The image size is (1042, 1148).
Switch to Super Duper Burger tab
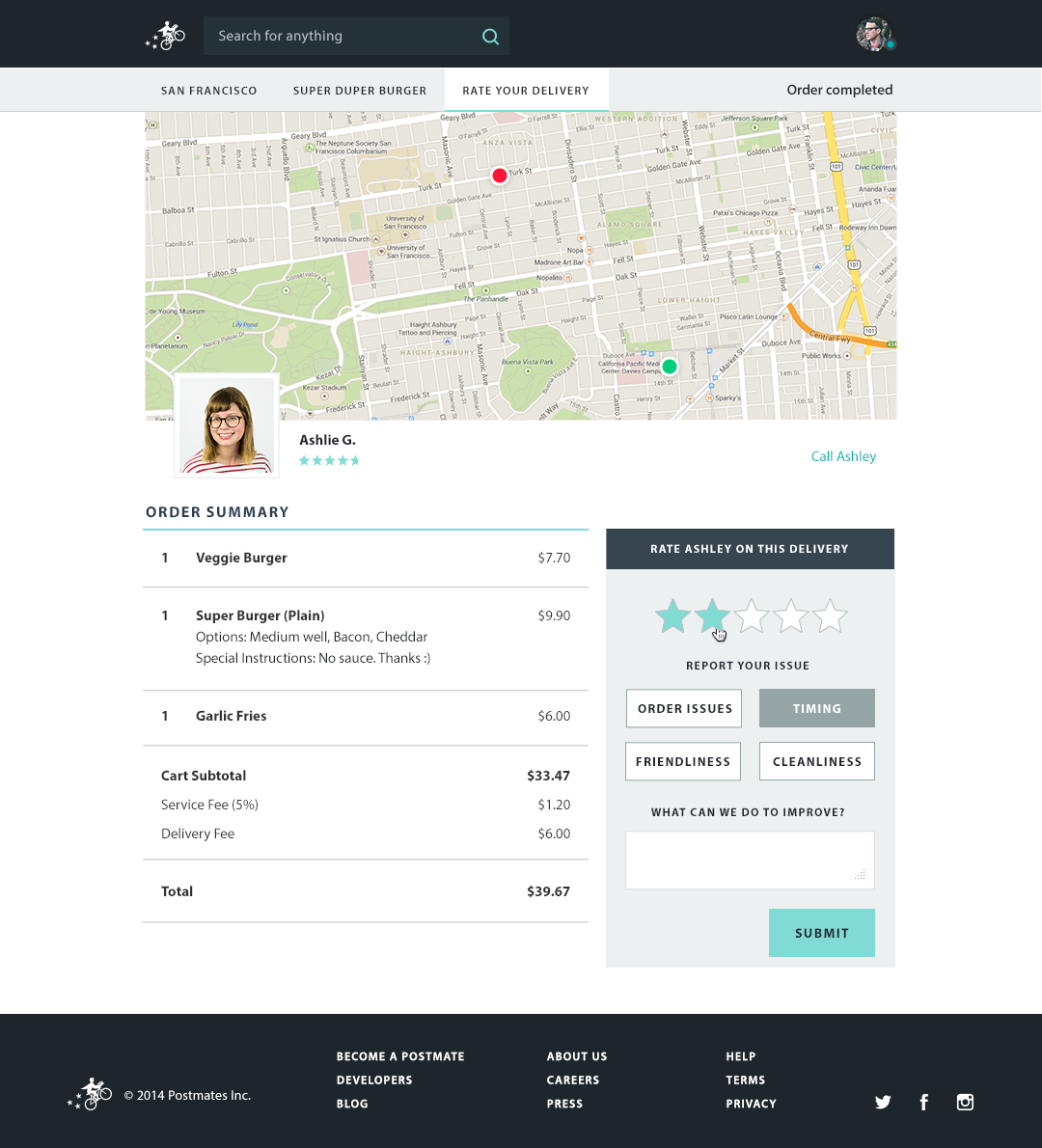coord(360,91)
